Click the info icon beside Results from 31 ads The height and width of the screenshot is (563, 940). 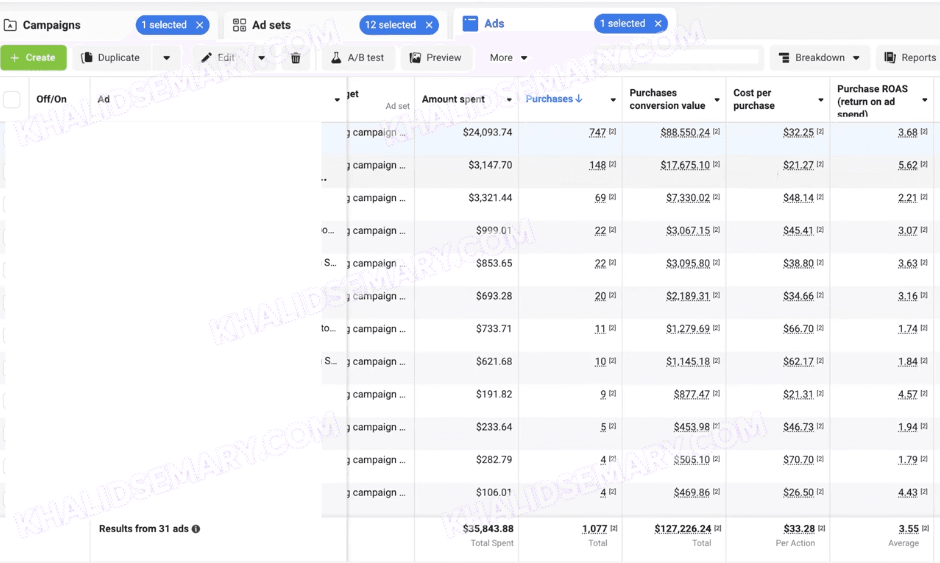coord(195,529)
